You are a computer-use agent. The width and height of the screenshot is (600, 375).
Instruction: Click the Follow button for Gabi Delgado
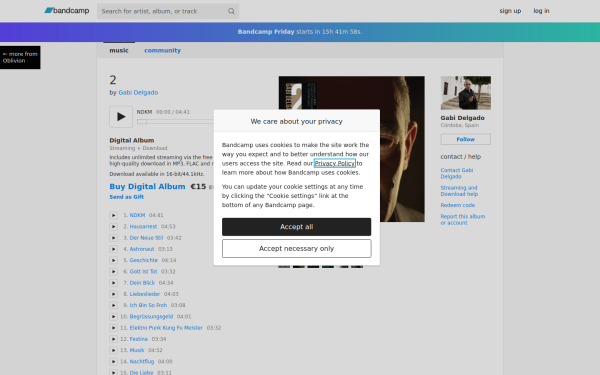pos(465,139)
